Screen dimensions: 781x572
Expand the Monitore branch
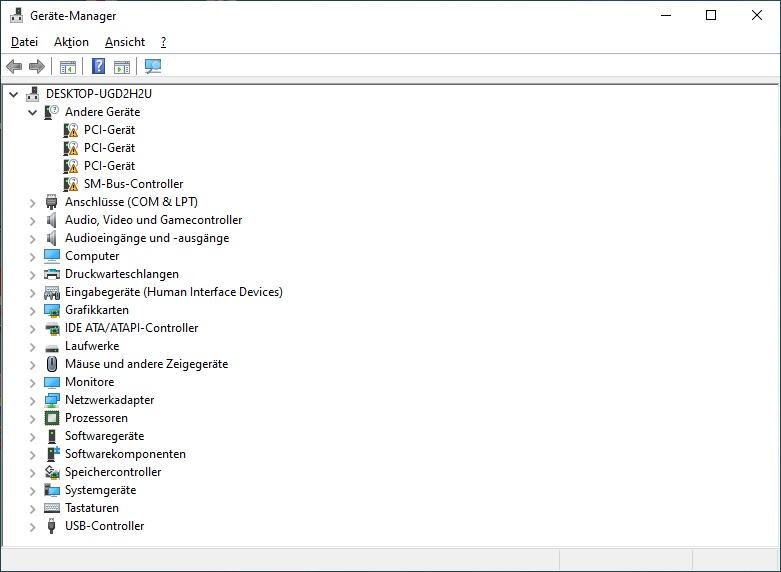pyautogui.click(x=32, y=383)
